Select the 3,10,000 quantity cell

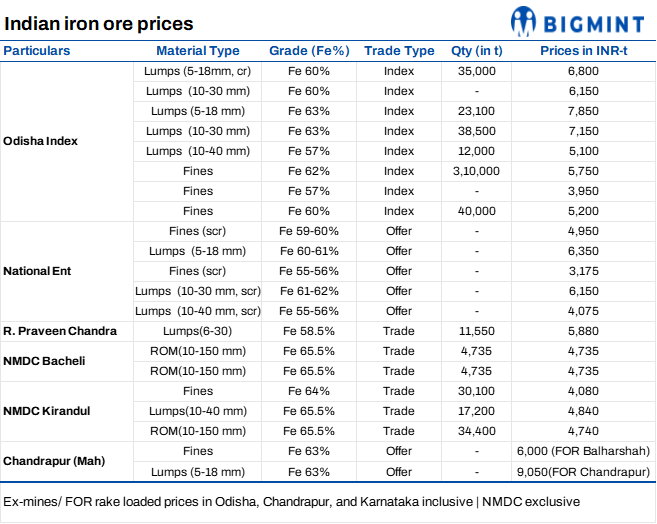pyautogui.click(x=476, y=171)
